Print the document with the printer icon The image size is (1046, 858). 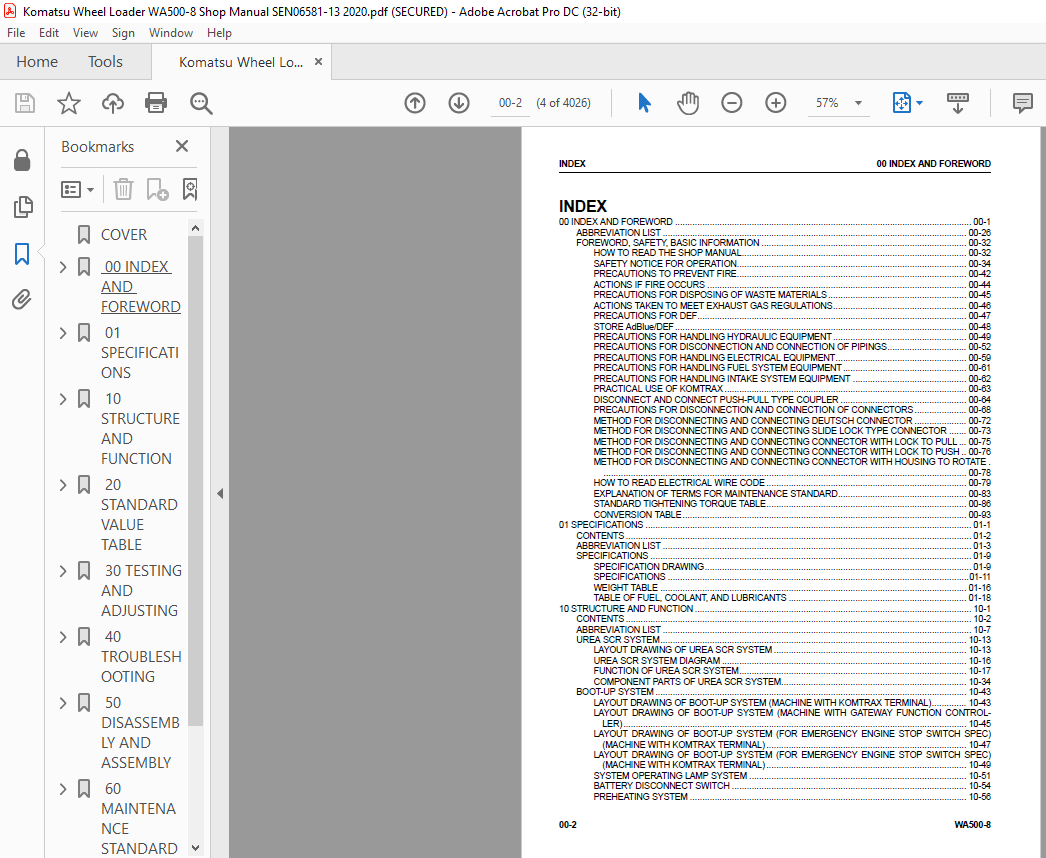(x=156, y=103)
